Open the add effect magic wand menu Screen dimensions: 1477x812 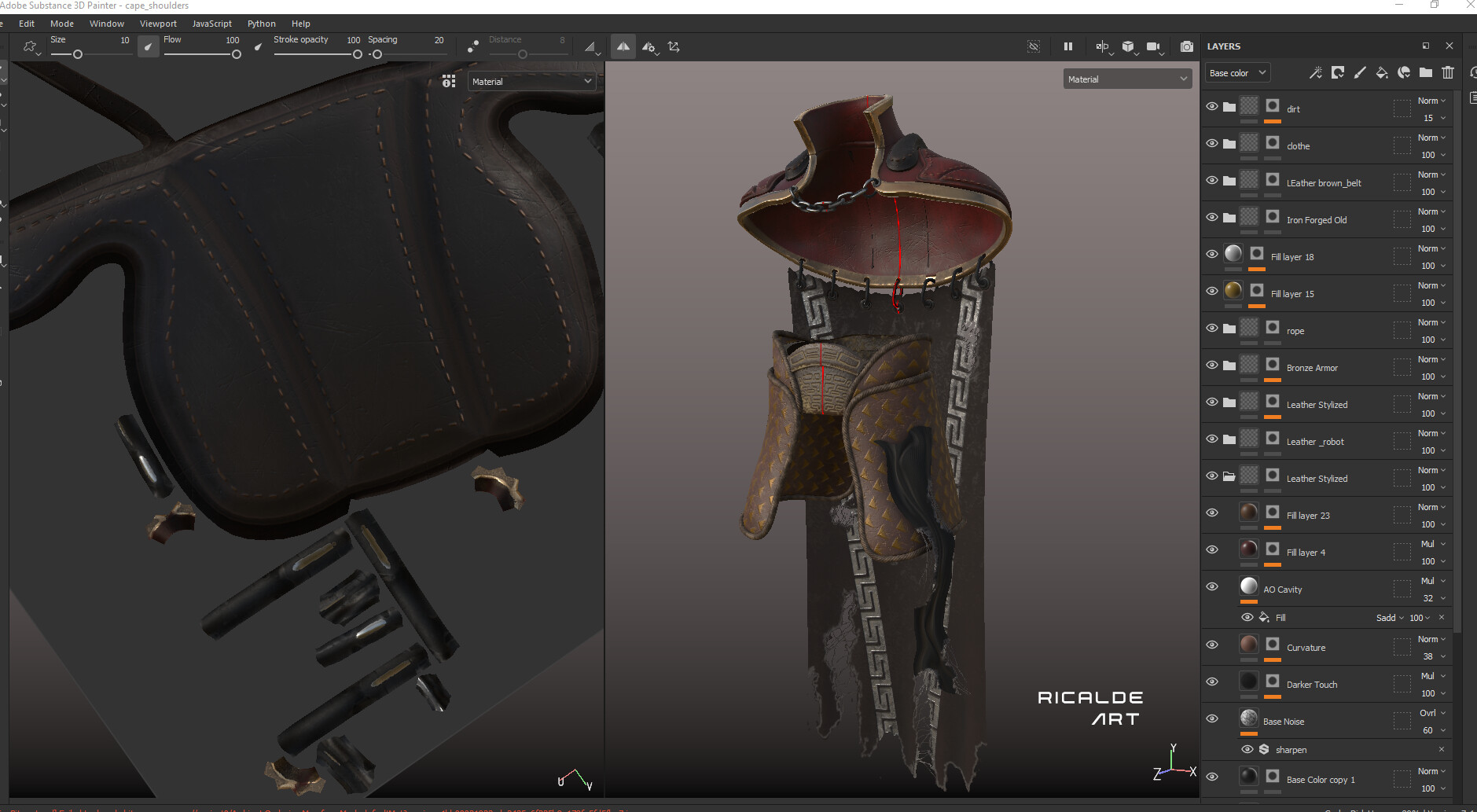1315,73
